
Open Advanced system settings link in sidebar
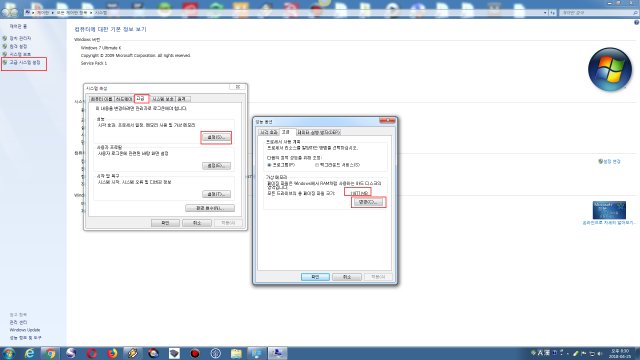click(24, 62)
